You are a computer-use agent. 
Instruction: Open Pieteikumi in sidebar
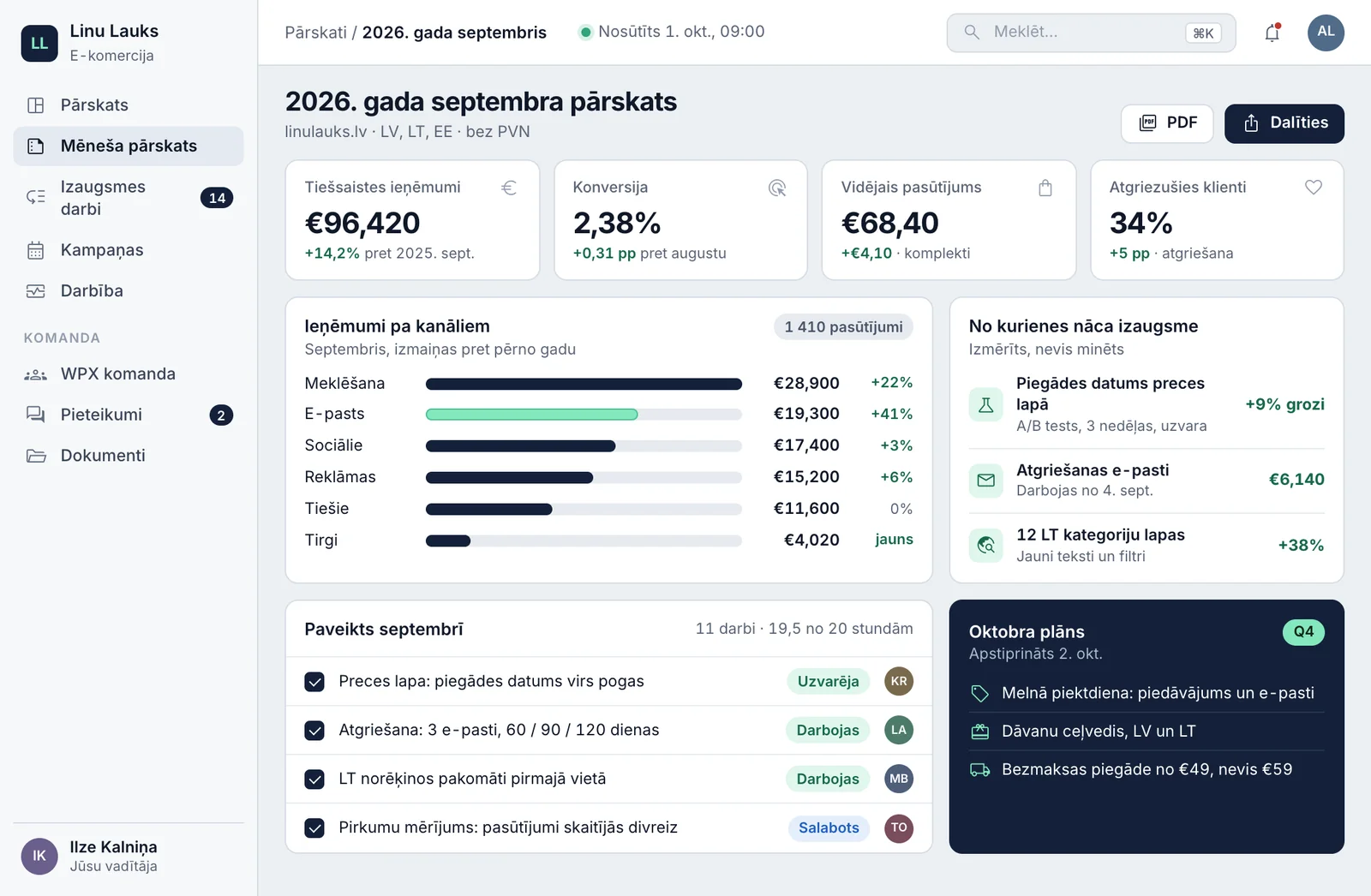pos(129,415)
